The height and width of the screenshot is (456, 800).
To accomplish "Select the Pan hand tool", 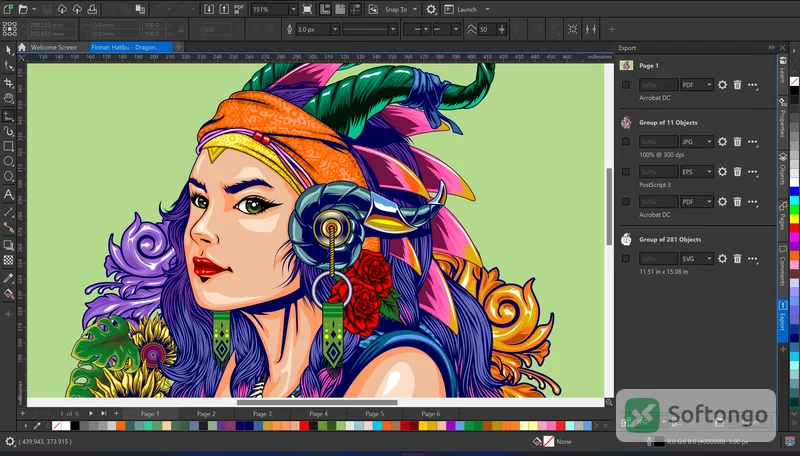I will click(9, 98).
